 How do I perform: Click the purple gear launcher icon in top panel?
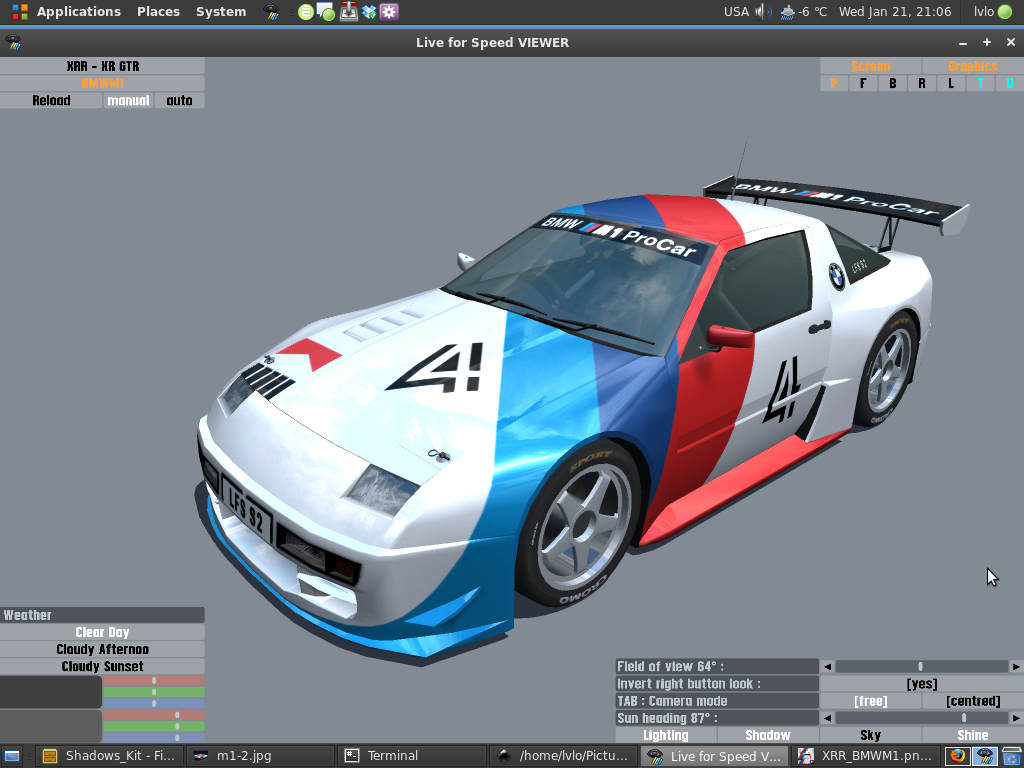point(389,12)
